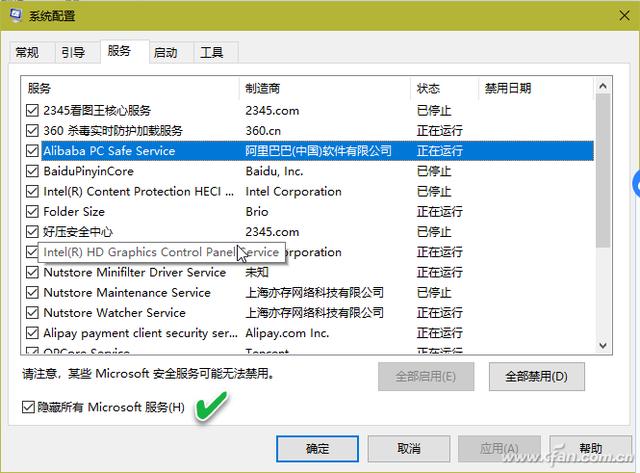Viewport: 640px width, 473px height.
Task: Click the scroll up arrow of service list
Action: [x=603, y=86]
